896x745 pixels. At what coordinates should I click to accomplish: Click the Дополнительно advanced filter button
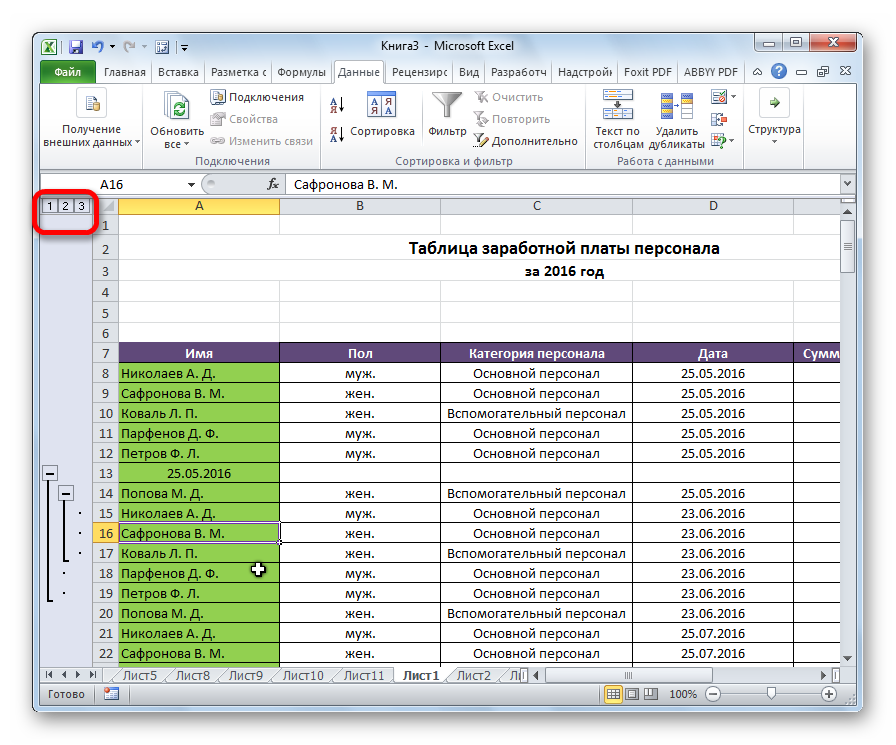525,141
